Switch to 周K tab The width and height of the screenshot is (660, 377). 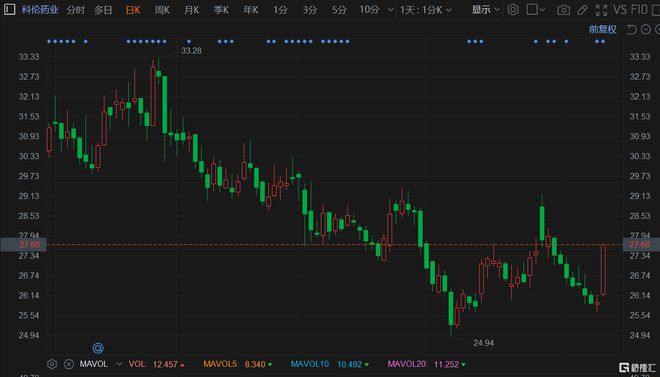point(162,10)
